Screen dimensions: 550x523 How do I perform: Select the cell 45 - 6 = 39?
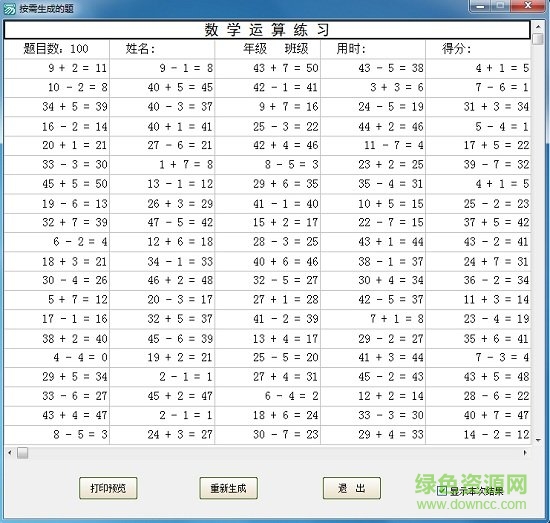coord(162,339)
